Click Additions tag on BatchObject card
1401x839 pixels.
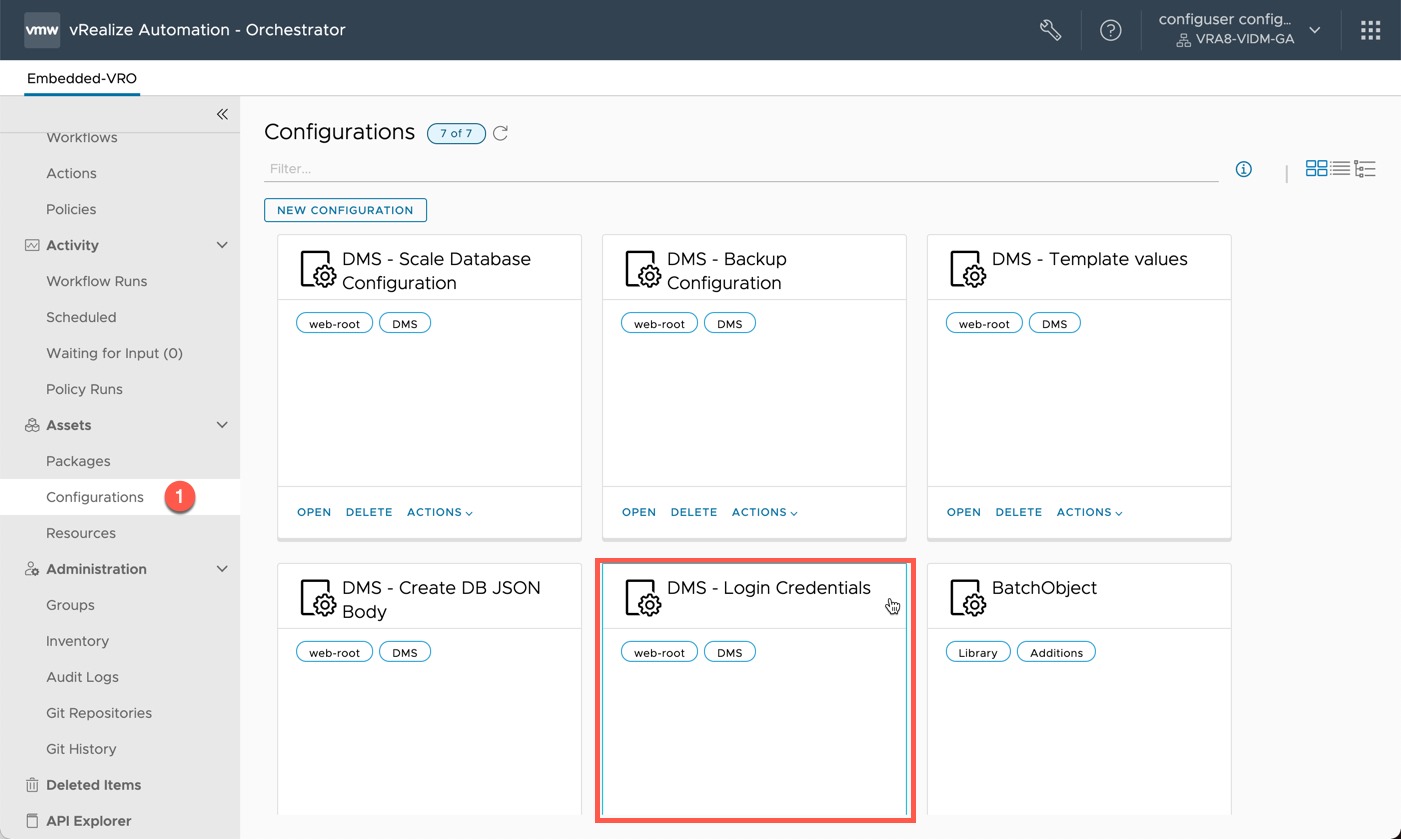[x=1056, y=652]
